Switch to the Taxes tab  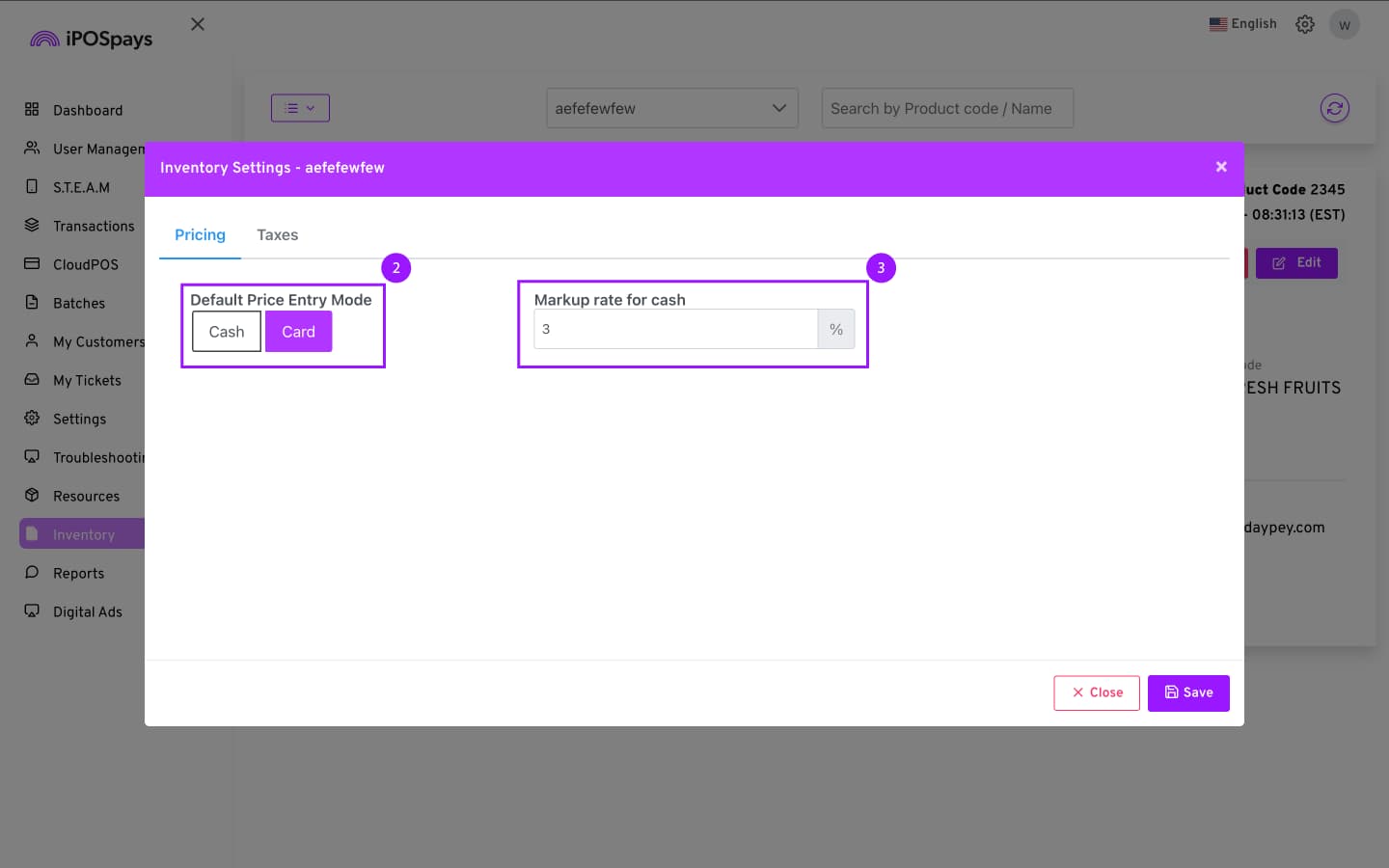(277, 235)
